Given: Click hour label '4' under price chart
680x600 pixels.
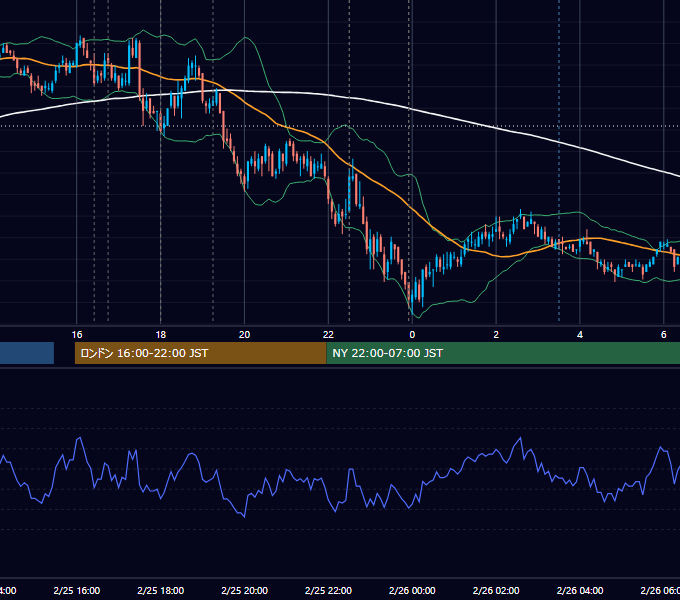Looking at the screenshot, I should 580,334.
